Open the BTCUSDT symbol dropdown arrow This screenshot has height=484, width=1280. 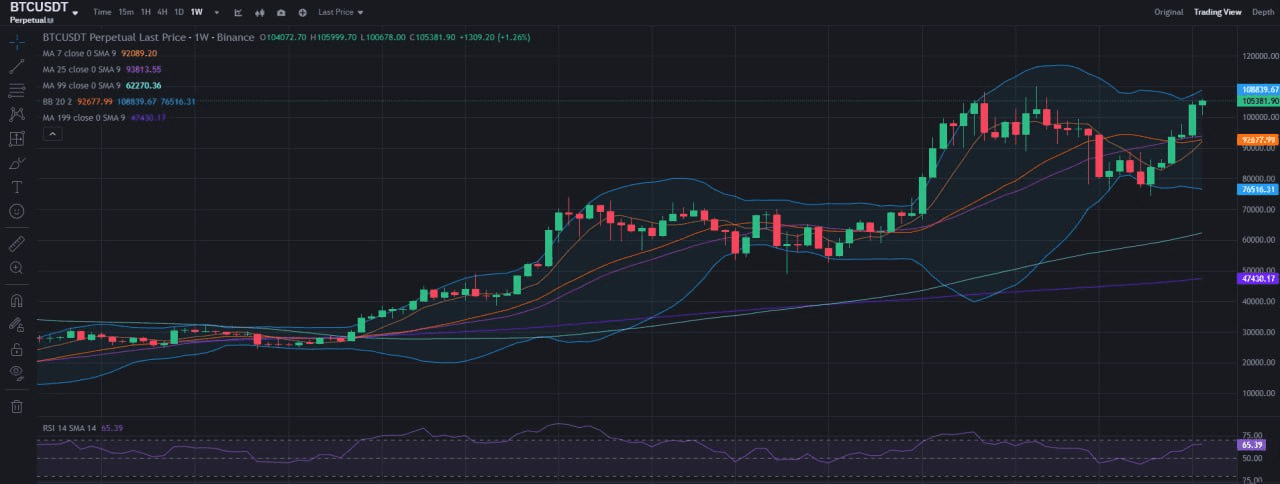point(75,12)
